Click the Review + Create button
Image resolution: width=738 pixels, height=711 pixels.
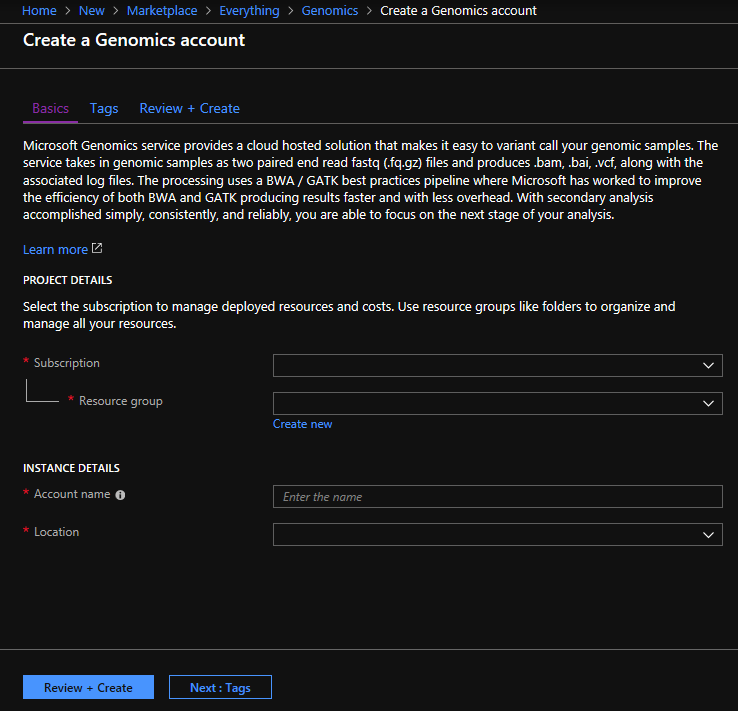click(88, 687)
